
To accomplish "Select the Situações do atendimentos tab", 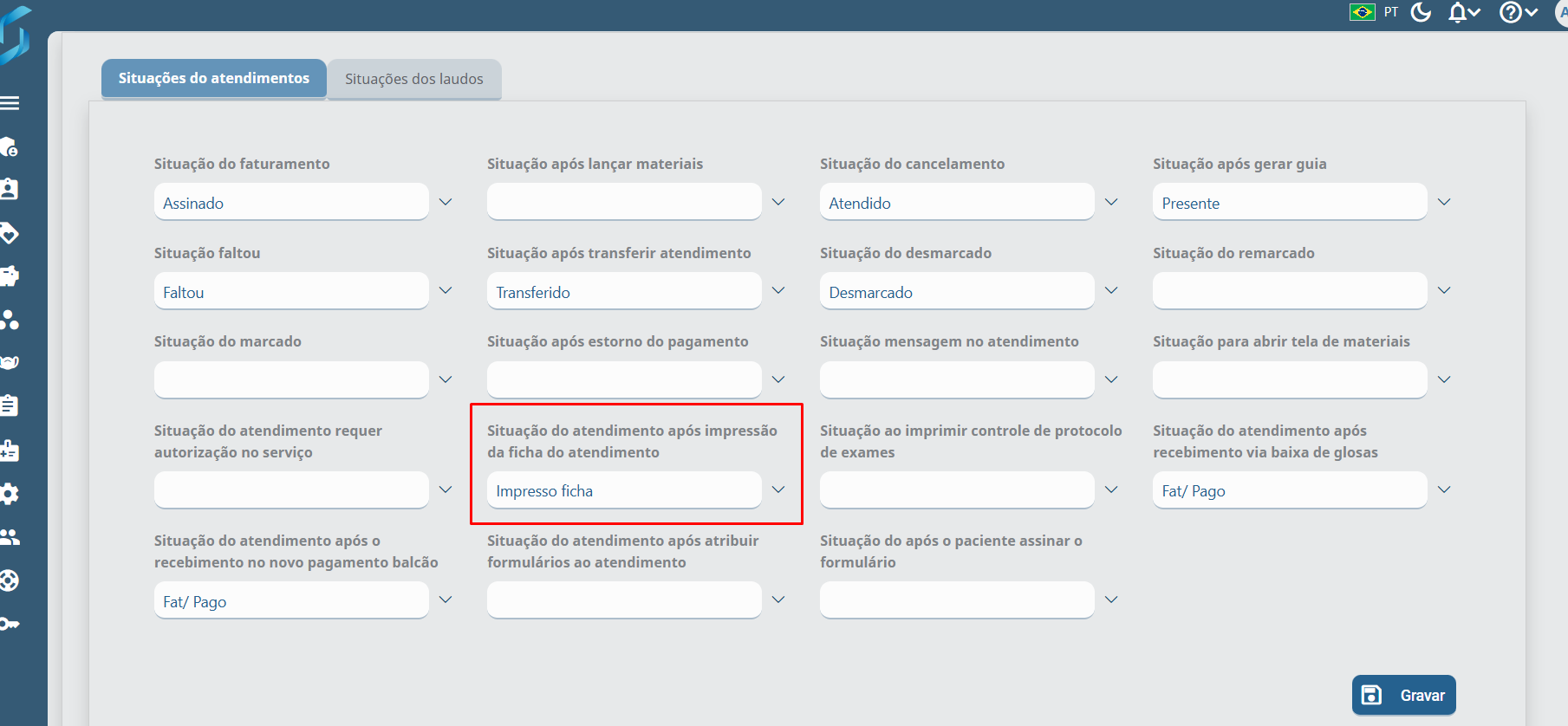I will (x=214, y=78).
